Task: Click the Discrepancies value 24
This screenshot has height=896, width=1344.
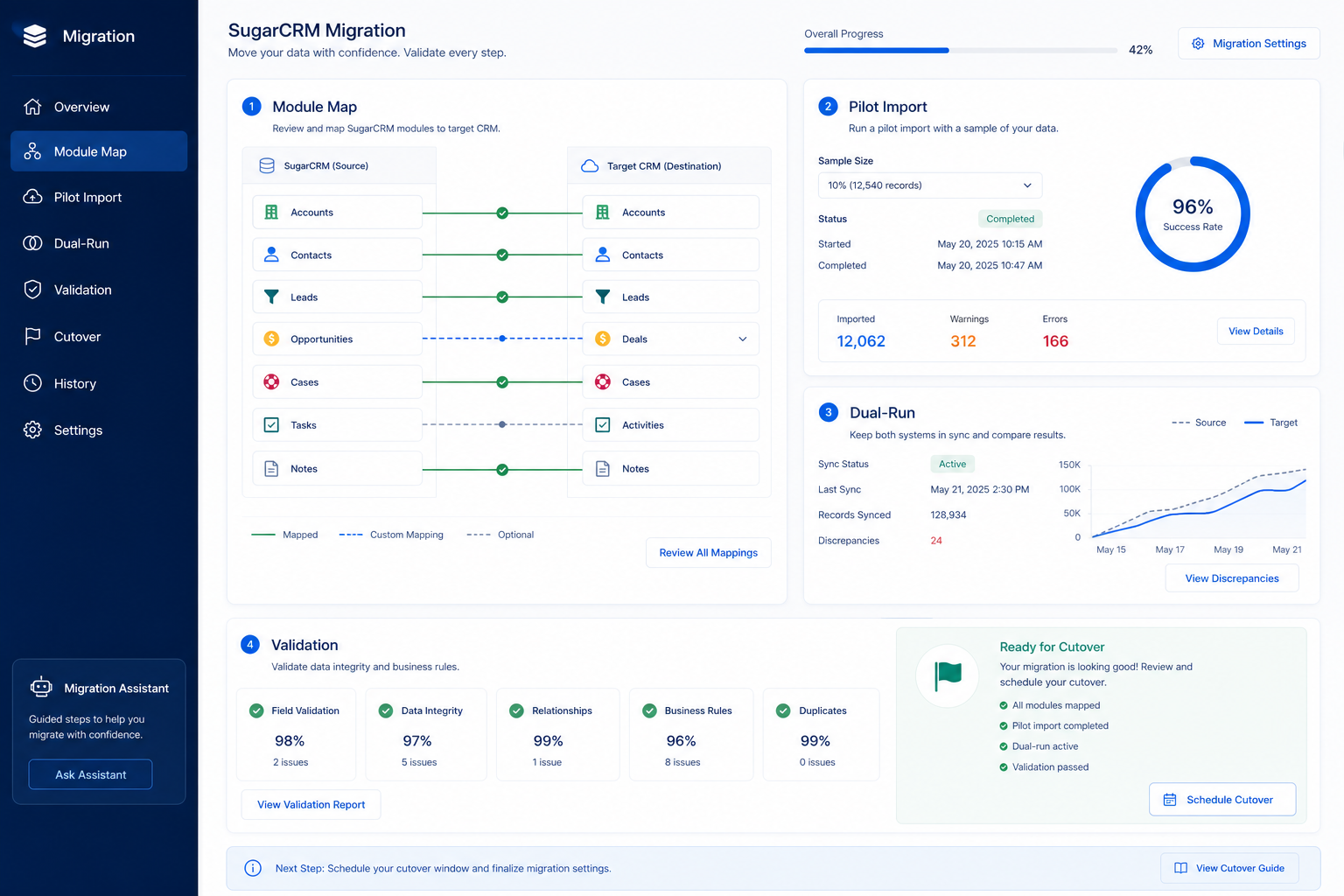Action: (x=936, y=541)
